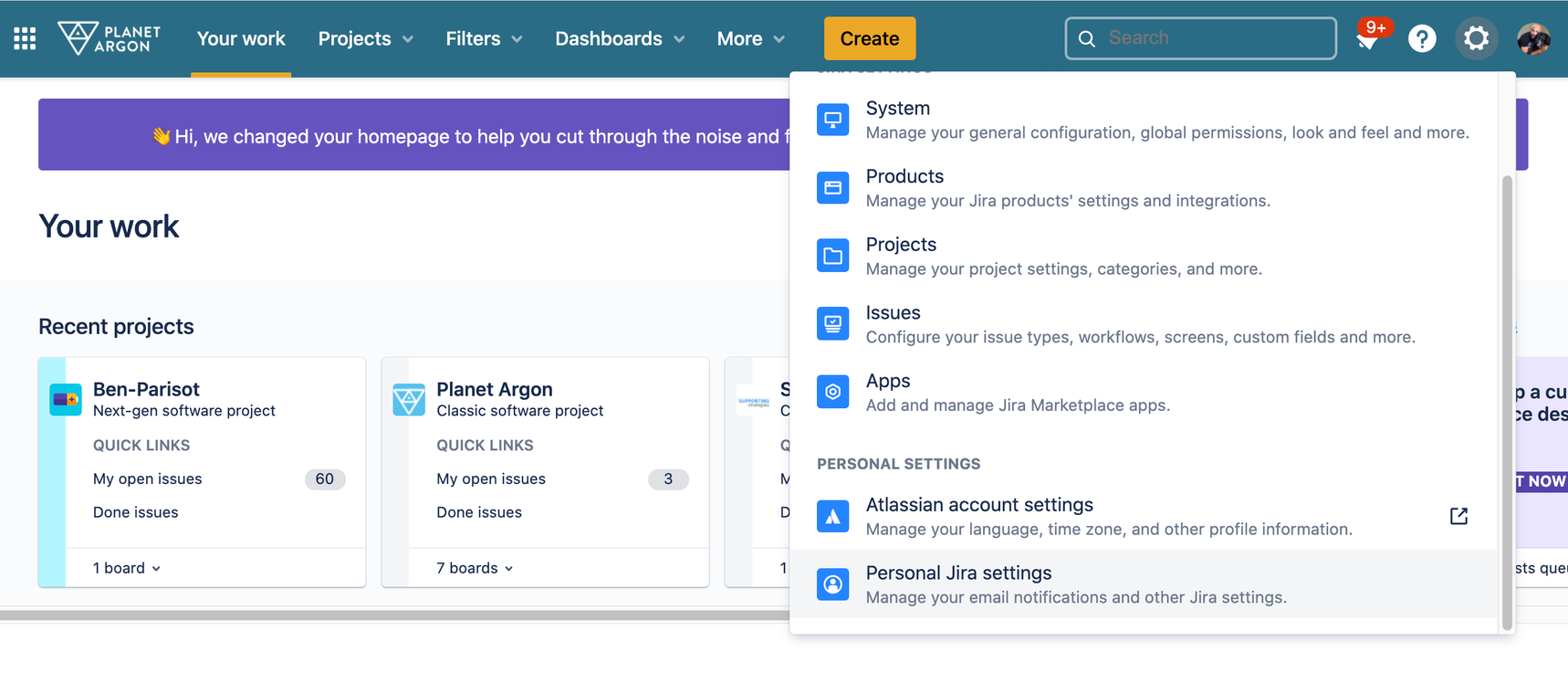Click the Your work page heading
1568x673 pixels.
tap(109, 226)
